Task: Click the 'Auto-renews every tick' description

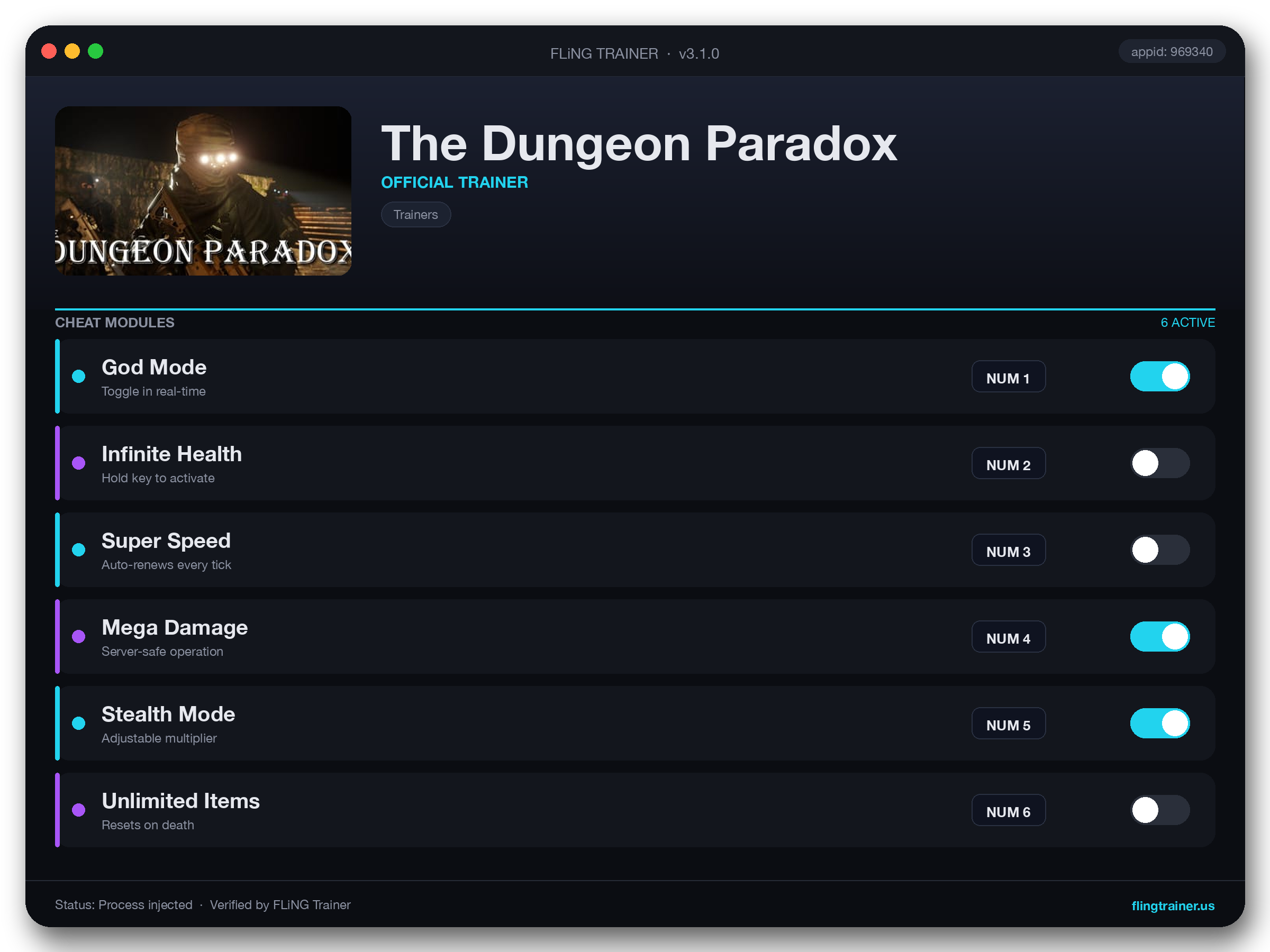Action: click(167, 565)
